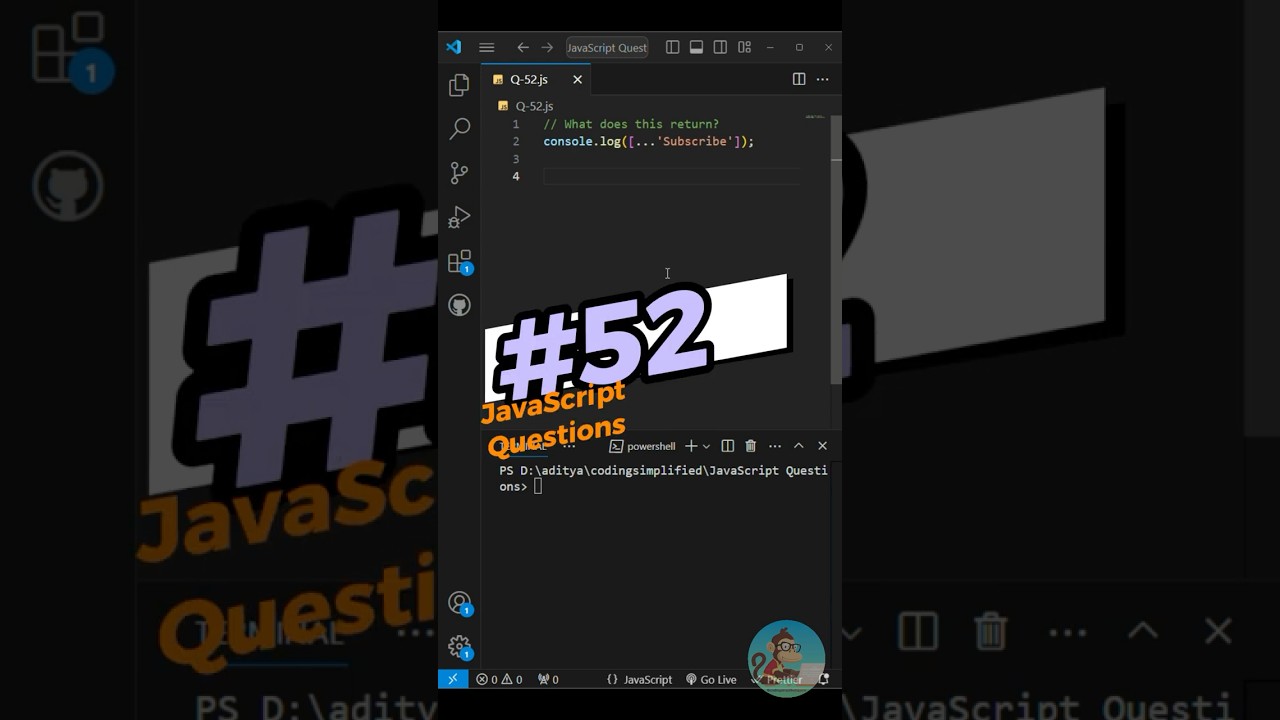1280x720 pixels.
Task: Open the remote window status bar button
Action: (452, 679)
